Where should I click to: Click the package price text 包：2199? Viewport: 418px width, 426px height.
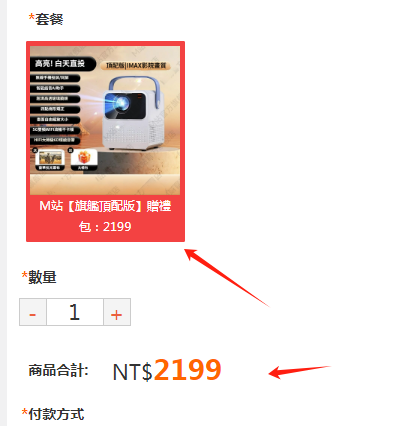[105, 227]
